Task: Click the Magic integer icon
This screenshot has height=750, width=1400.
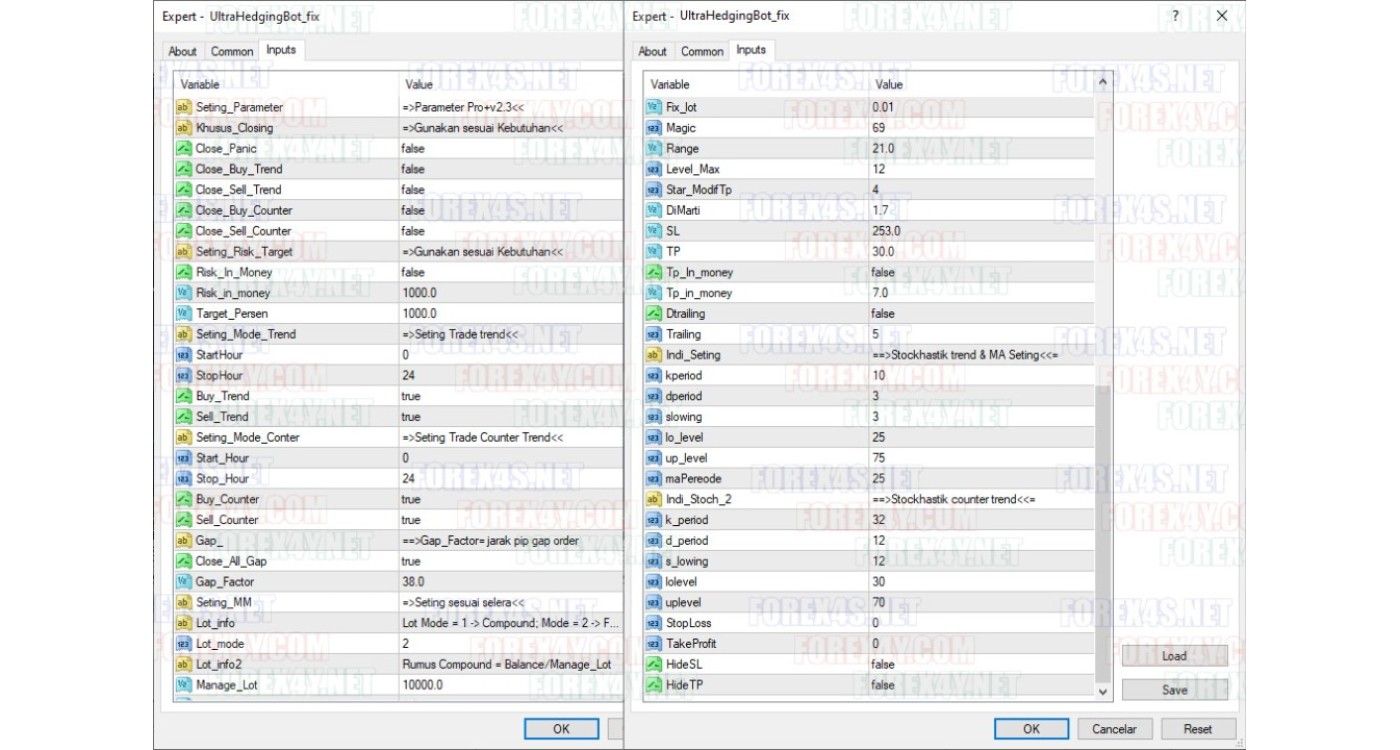Action: click(654, 128)
